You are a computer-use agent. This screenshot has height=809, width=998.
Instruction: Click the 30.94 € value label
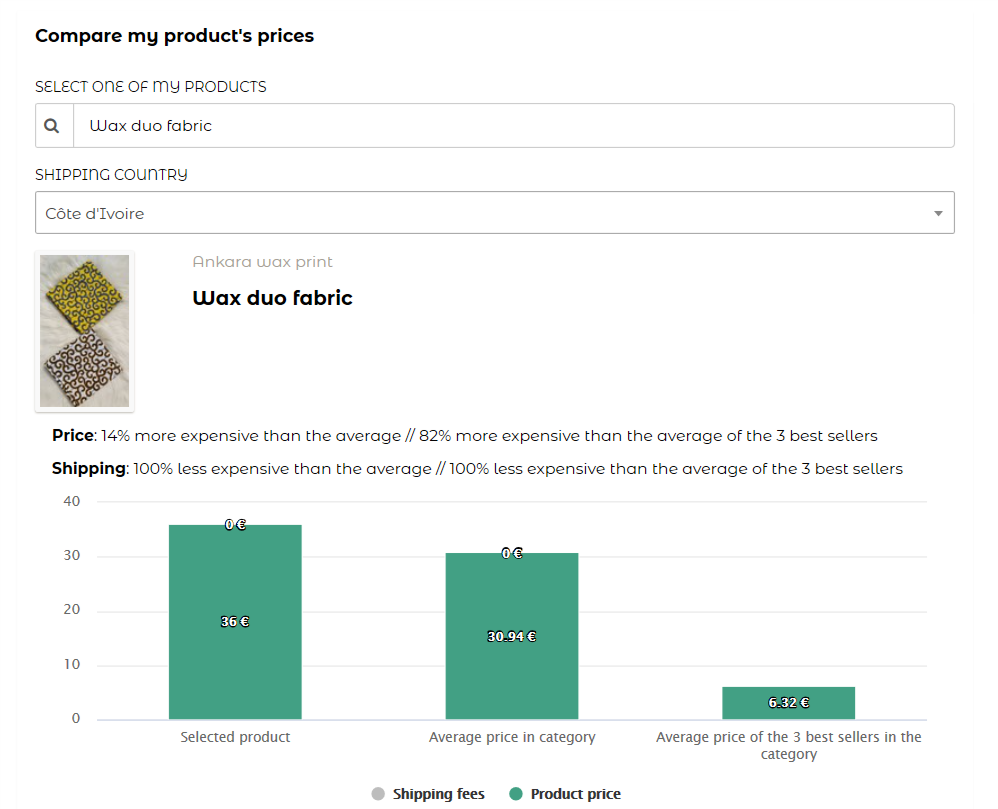pos(511,636)
